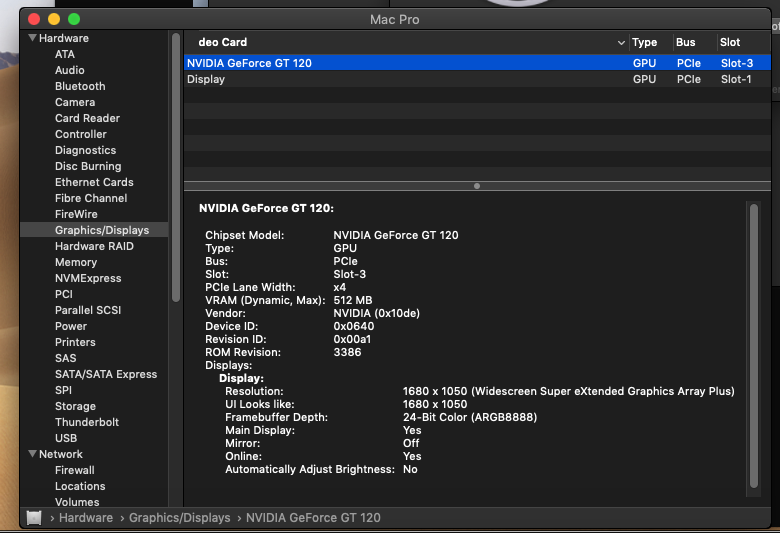Grab the split pane divider handle
Viewport: 780px width, 533px height.
click(x=477, y=186)
